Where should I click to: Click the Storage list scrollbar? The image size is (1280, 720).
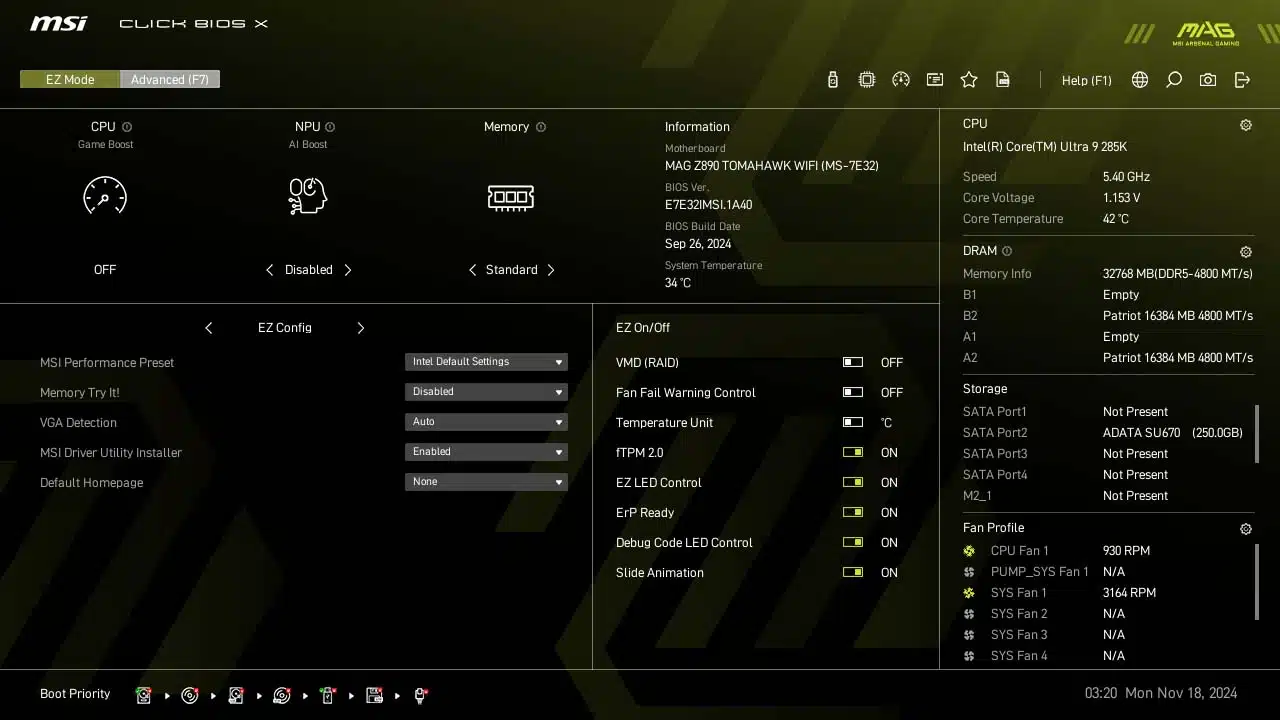pos(1256,433)
